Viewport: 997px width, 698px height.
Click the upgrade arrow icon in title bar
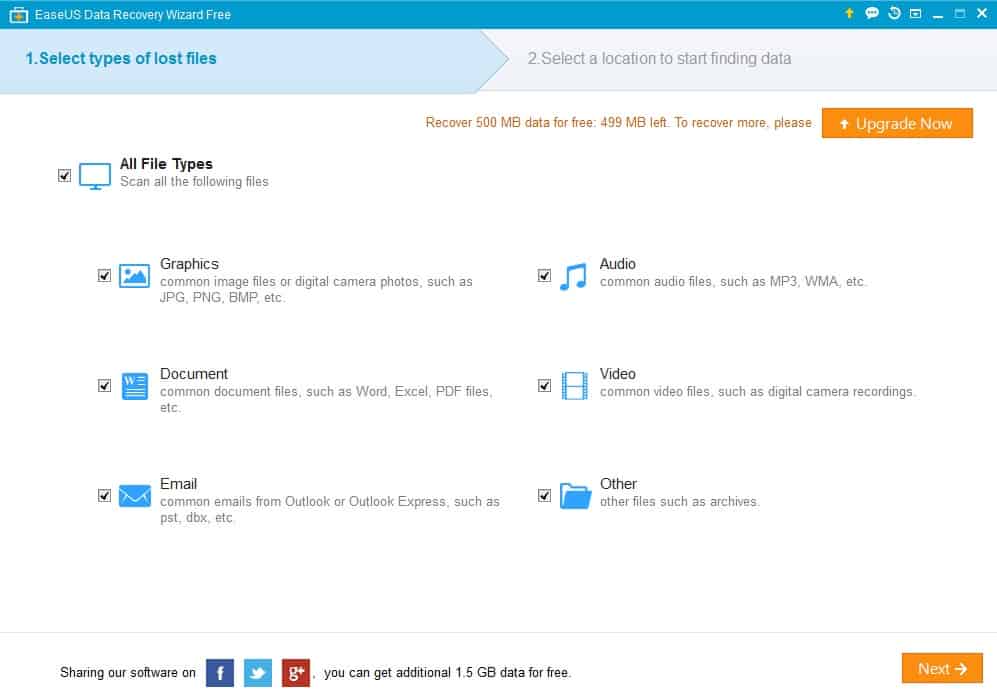(x=849, y=13)
